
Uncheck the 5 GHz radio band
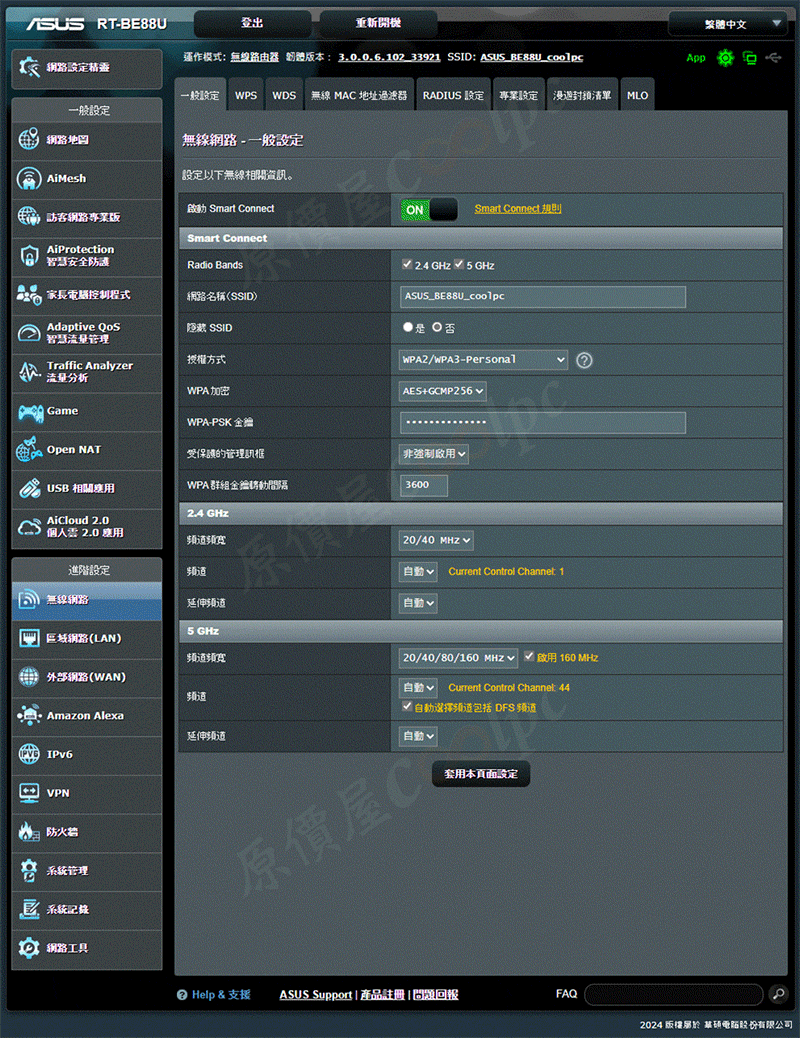pyautogui.click(x=459, y=264)
